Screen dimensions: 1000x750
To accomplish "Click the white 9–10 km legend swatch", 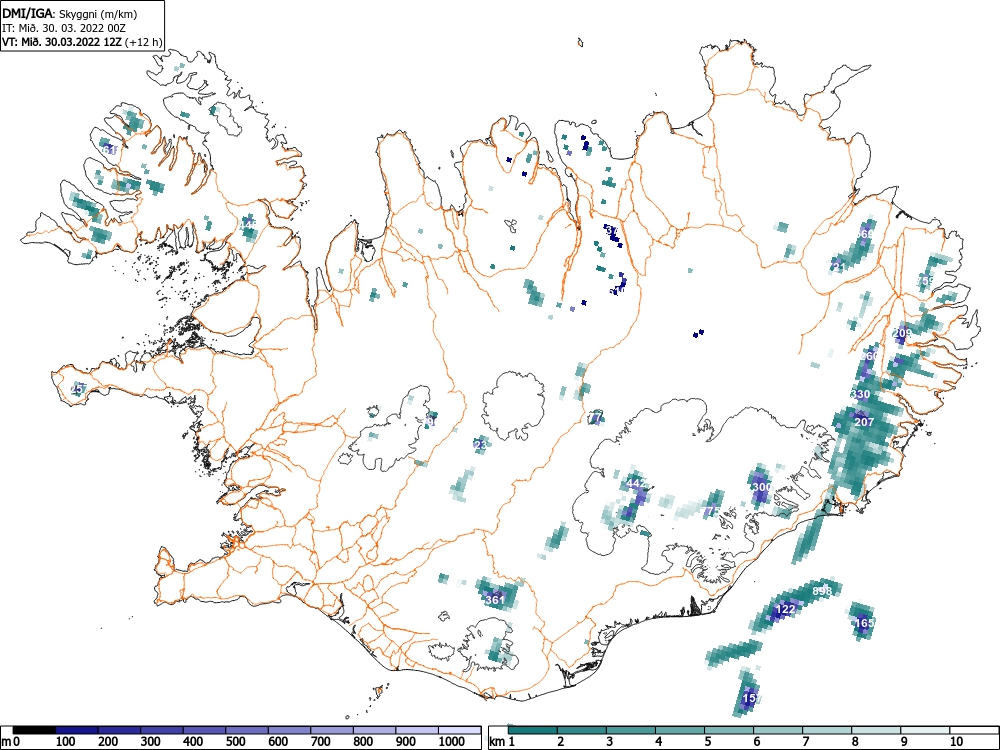I will (x=925, y=730).
